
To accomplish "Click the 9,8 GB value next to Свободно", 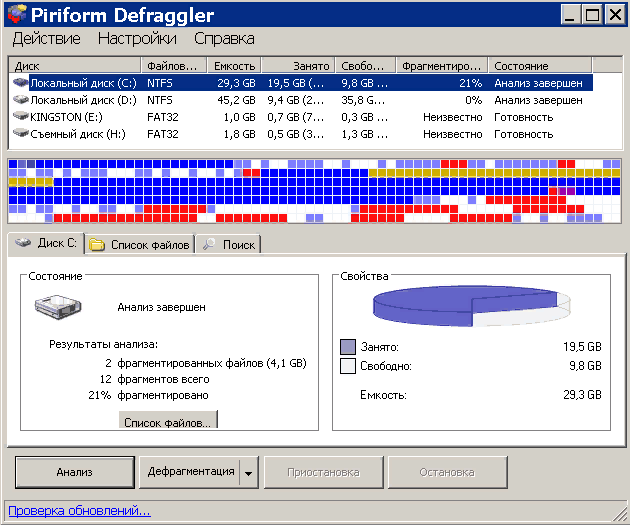I will click(585, 366).
